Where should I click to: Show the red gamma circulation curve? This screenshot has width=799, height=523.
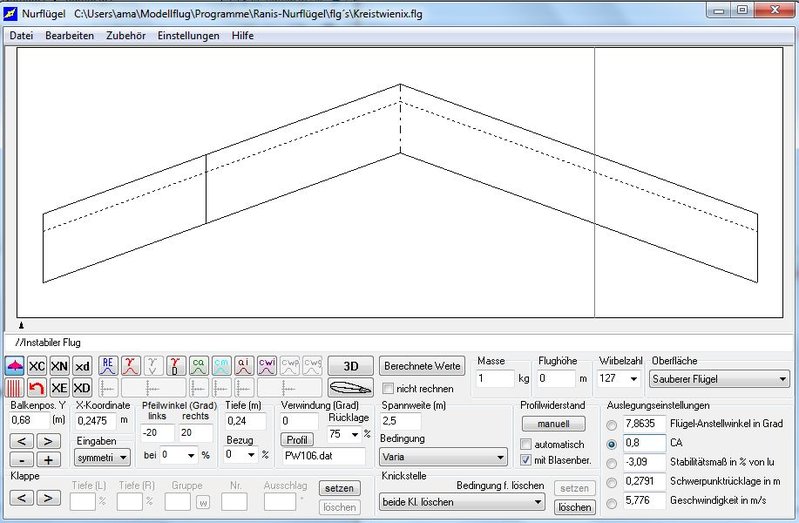pos(130,366)
